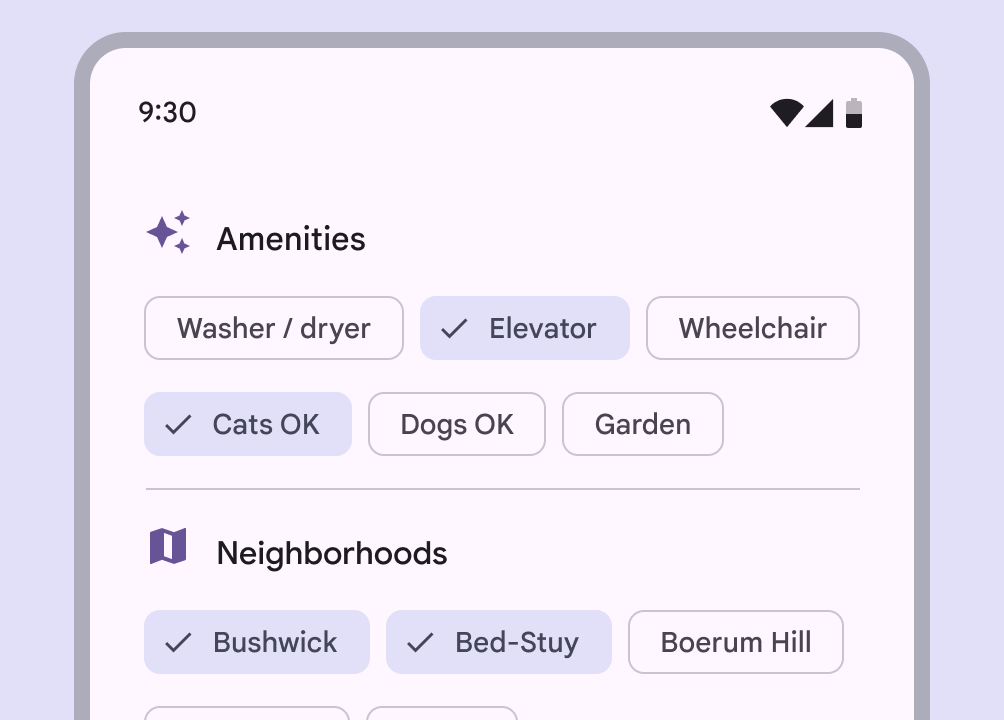Click the Amenities sparkle icon
1004x720 pixels.
point(168,233)
